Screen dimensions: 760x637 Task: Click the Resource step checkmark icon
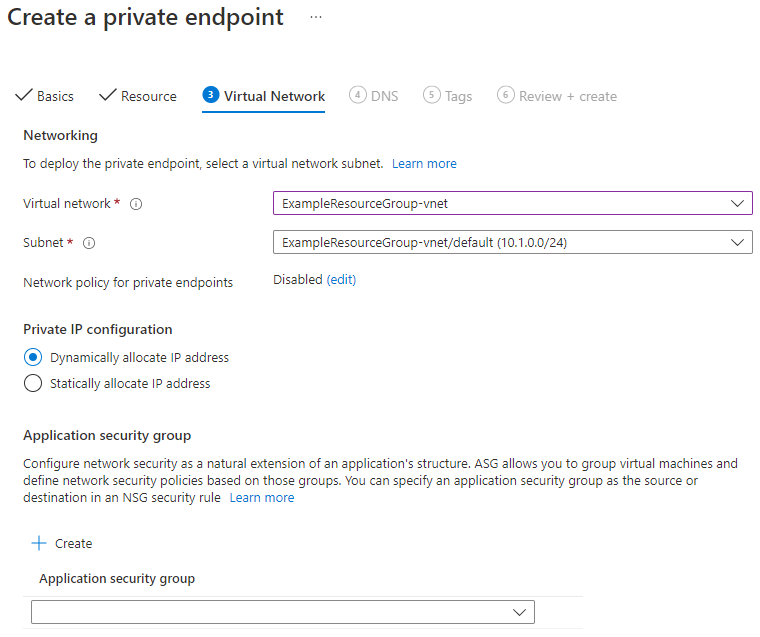tap(107, 96)
